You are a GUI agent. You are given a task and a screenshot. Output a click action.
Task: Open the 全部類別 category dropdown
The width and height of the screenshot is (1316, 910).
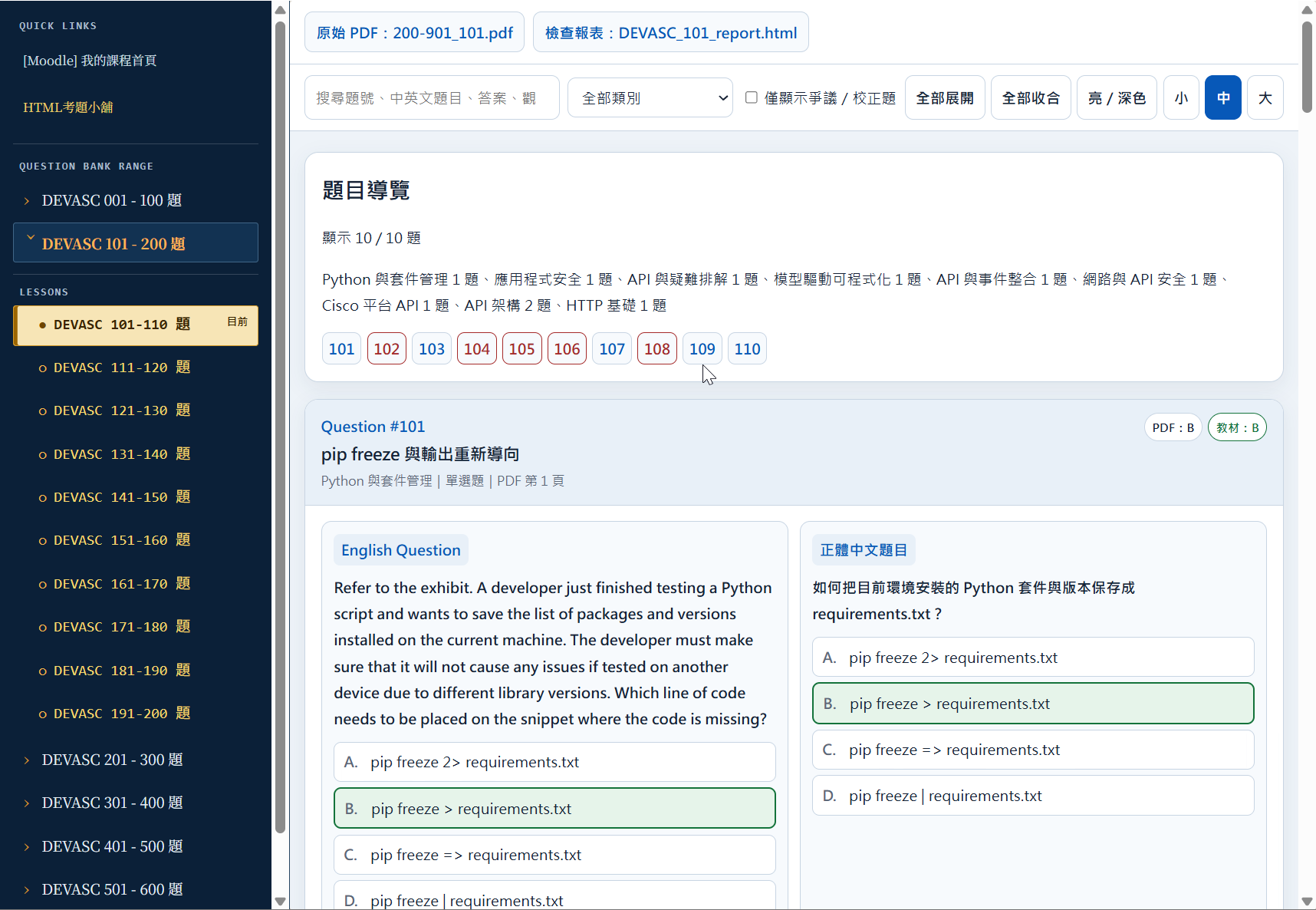(650, 97)
